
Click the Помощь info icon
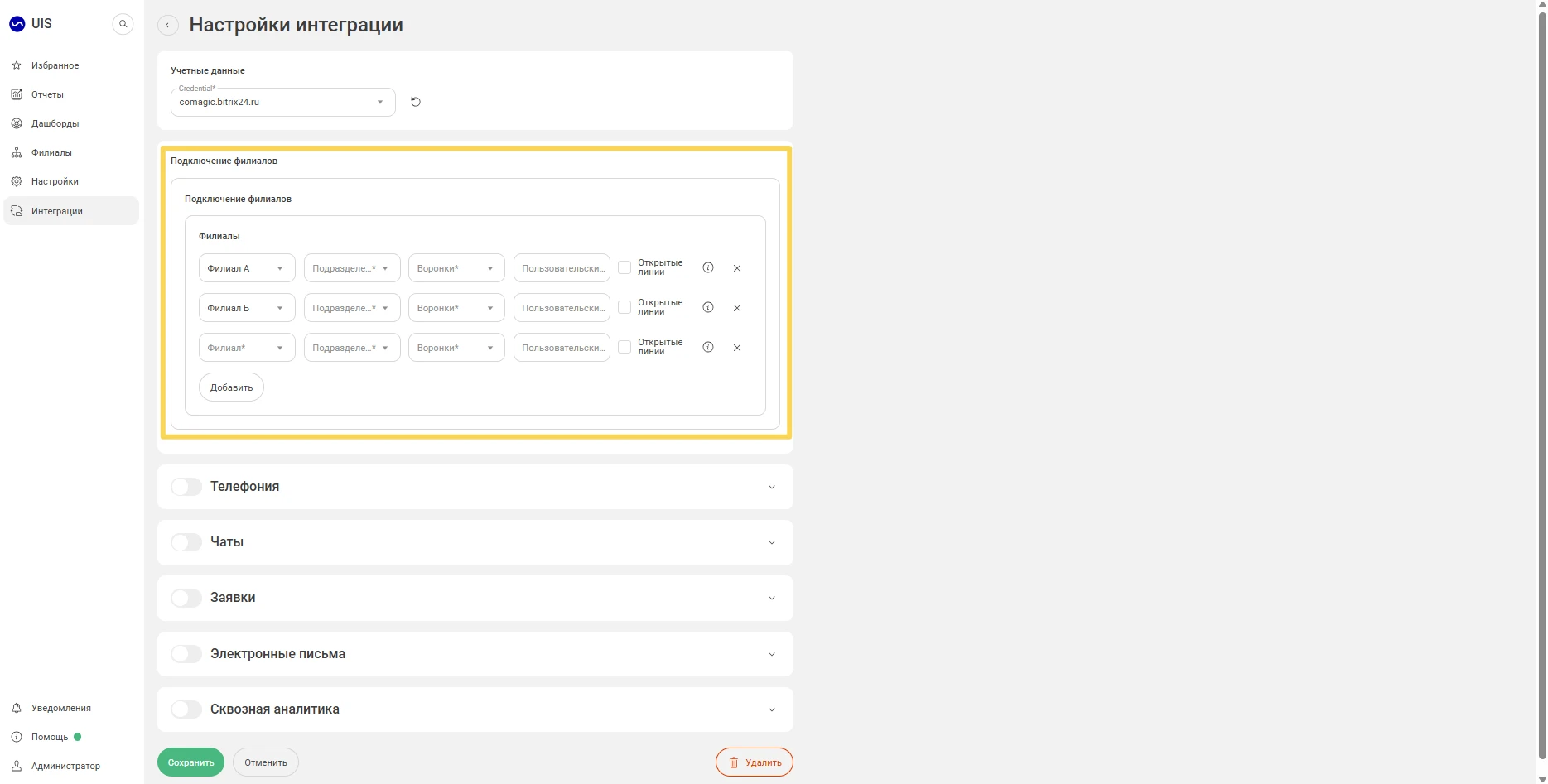pyautogui.click(x=17, y=737)
